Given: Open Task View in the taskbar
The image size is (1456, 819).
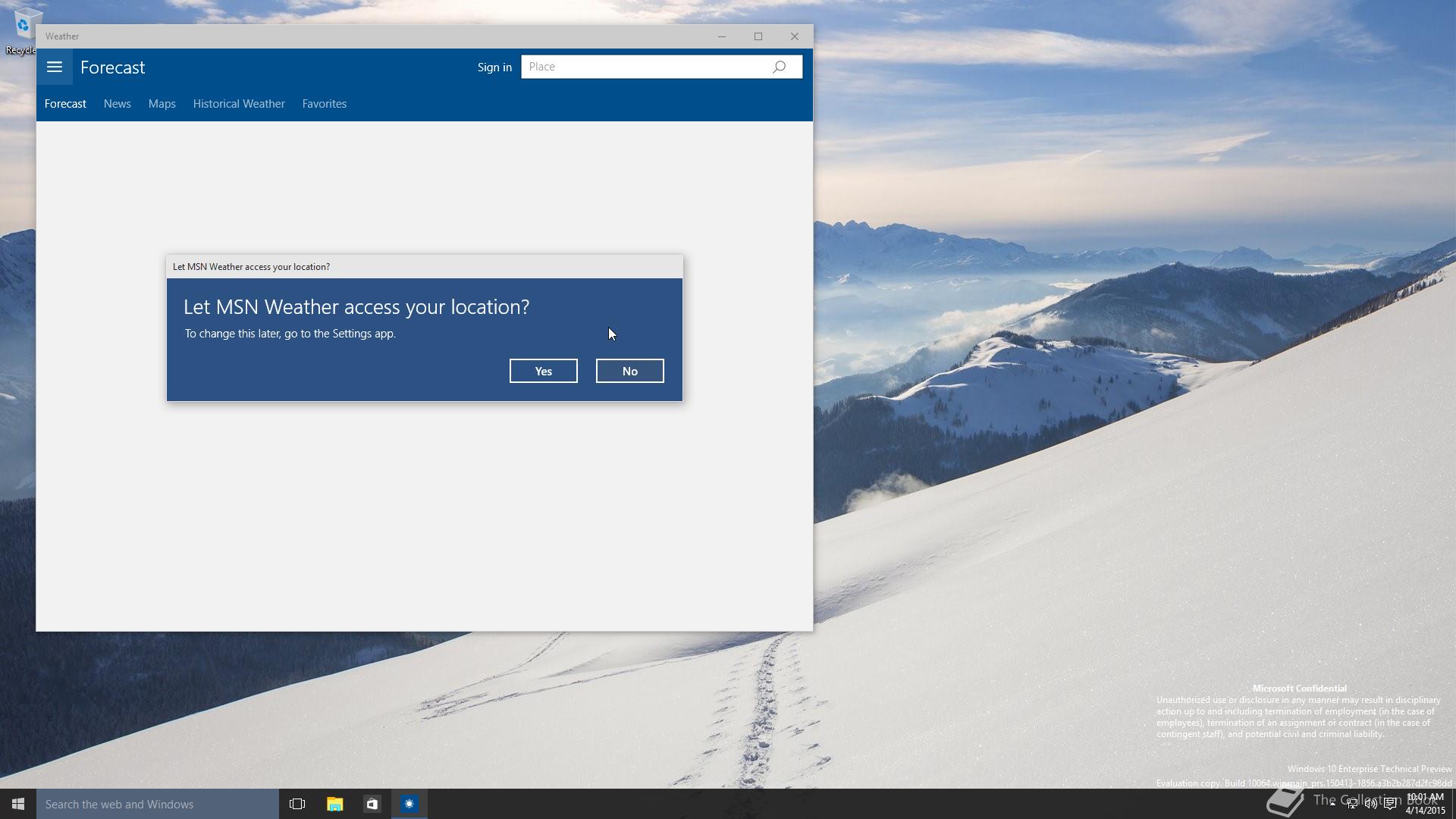Looking at the screenshot, I should coord(297,804).
